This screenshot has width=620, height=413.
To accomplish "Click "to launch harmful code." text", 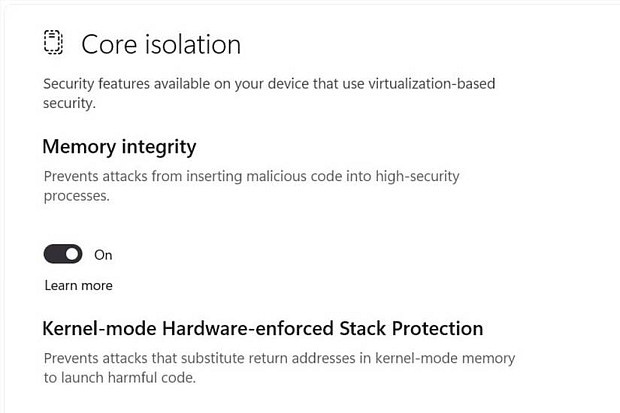I will pos(120,378).
